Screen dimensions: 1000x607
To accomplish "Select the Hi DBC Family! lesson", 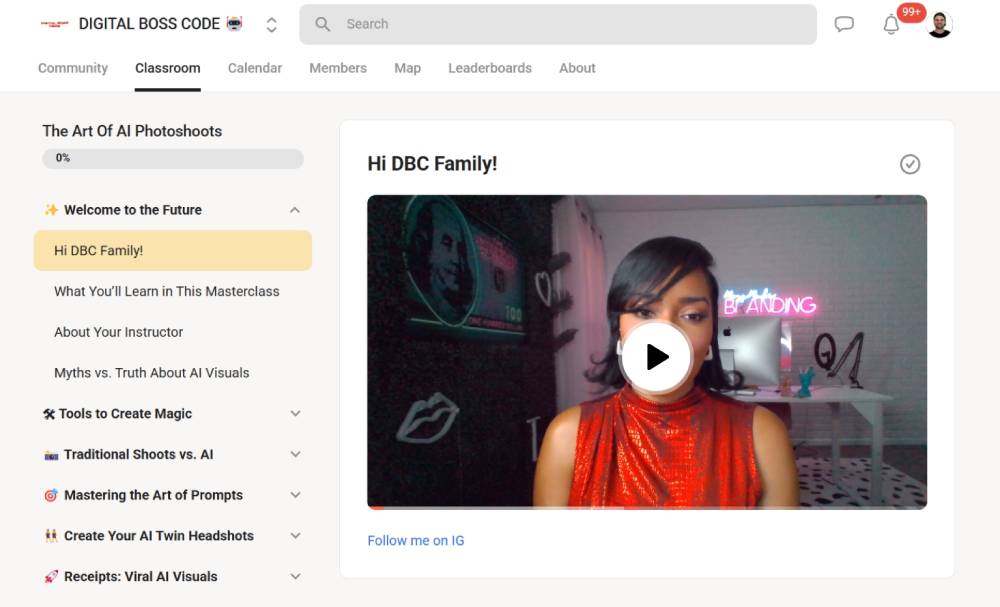I will (x=173, y=251).
